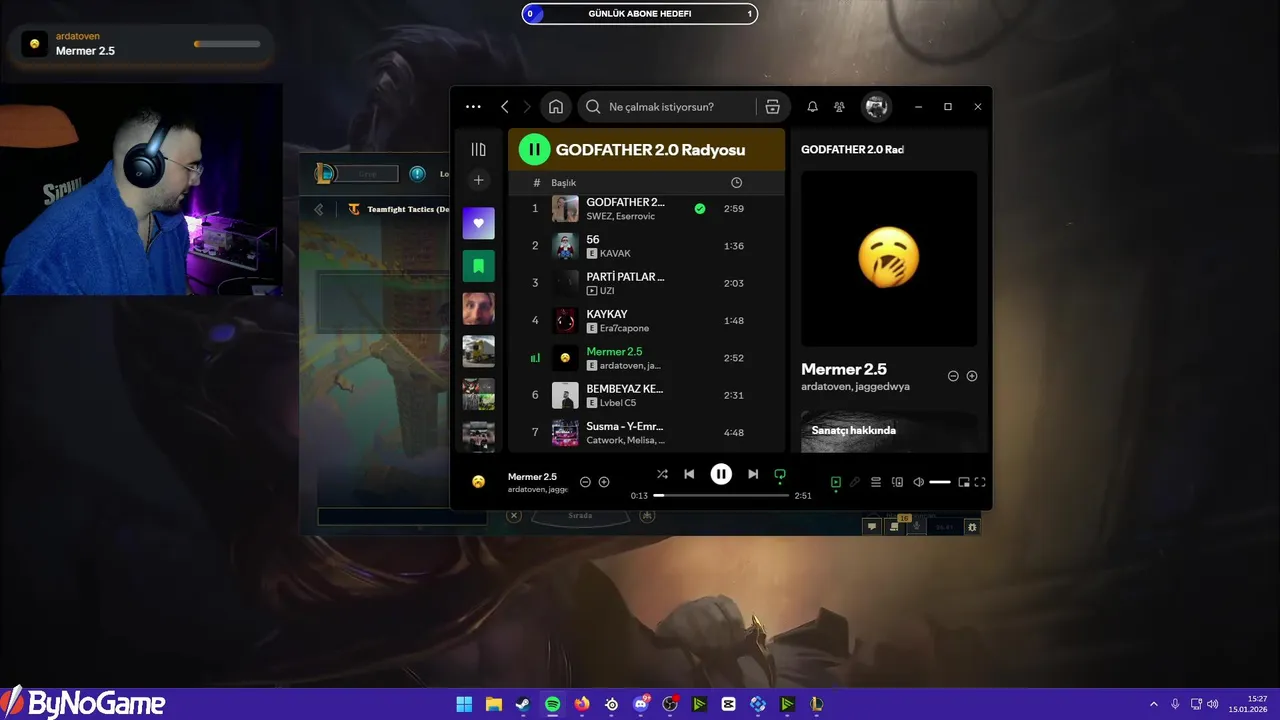Image resolution: width=1280 pixels, height=720 pixels.
Task: Open clock showing 15:27 15.01.2026
Action: click(x=1249, y=704)
